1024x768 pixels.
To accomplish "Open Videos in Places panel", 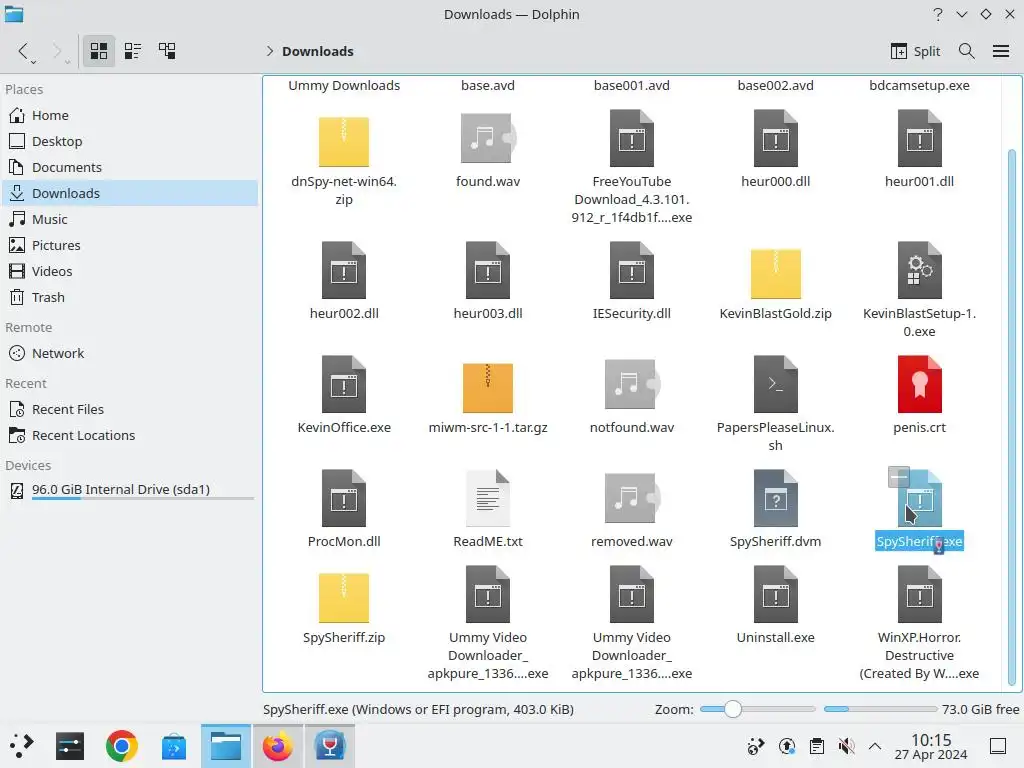I will point(129,271).
